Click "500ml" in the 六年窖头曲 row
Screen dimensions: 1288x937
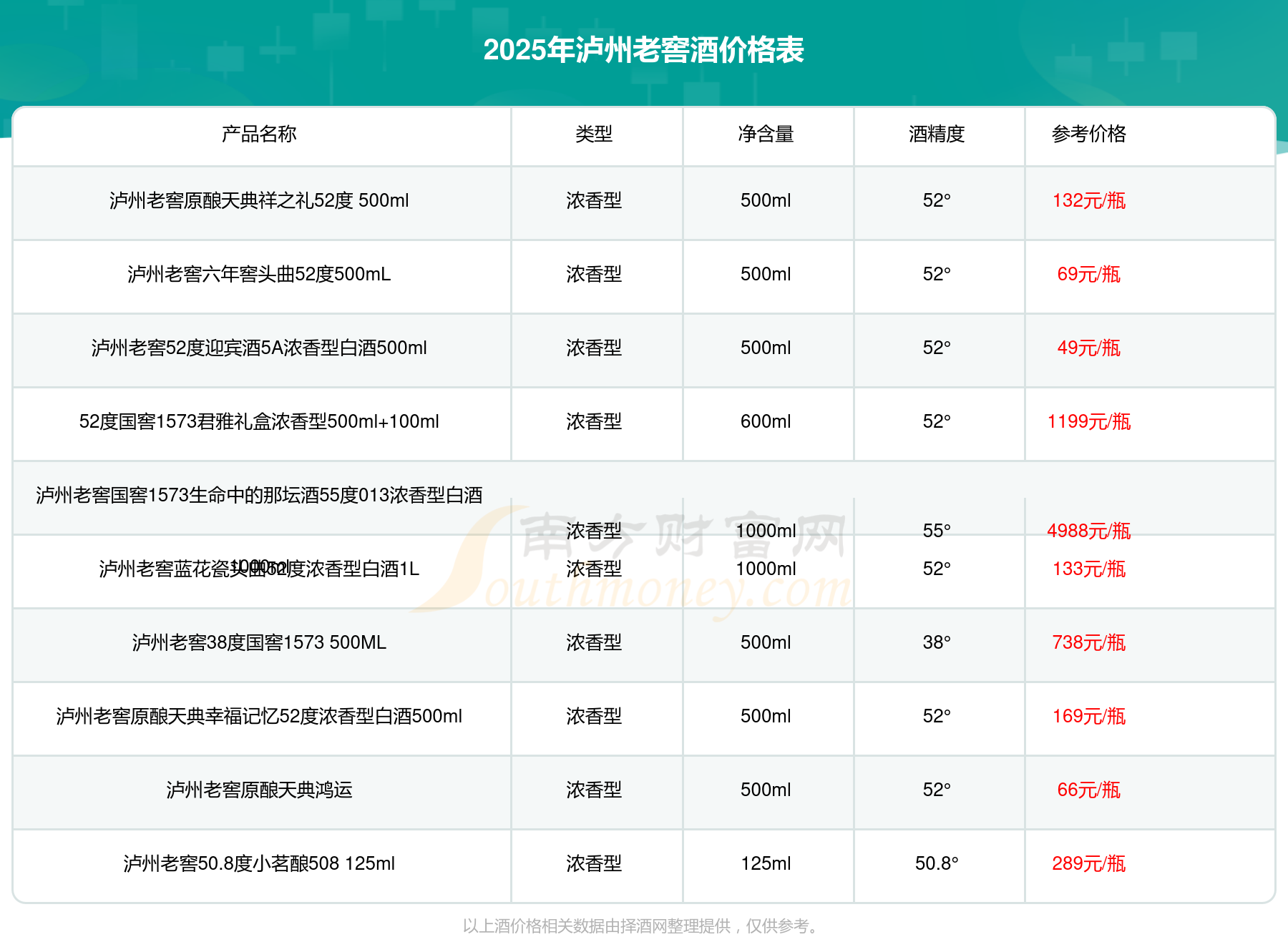coord(766,274)
